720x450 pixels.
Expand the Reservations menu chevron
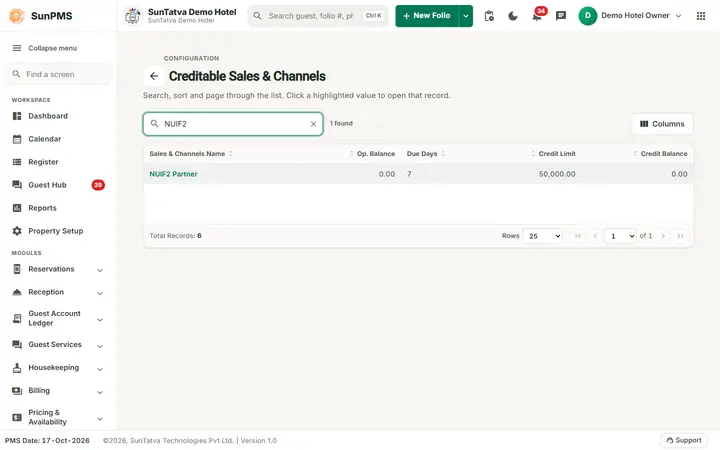(100, 270)
